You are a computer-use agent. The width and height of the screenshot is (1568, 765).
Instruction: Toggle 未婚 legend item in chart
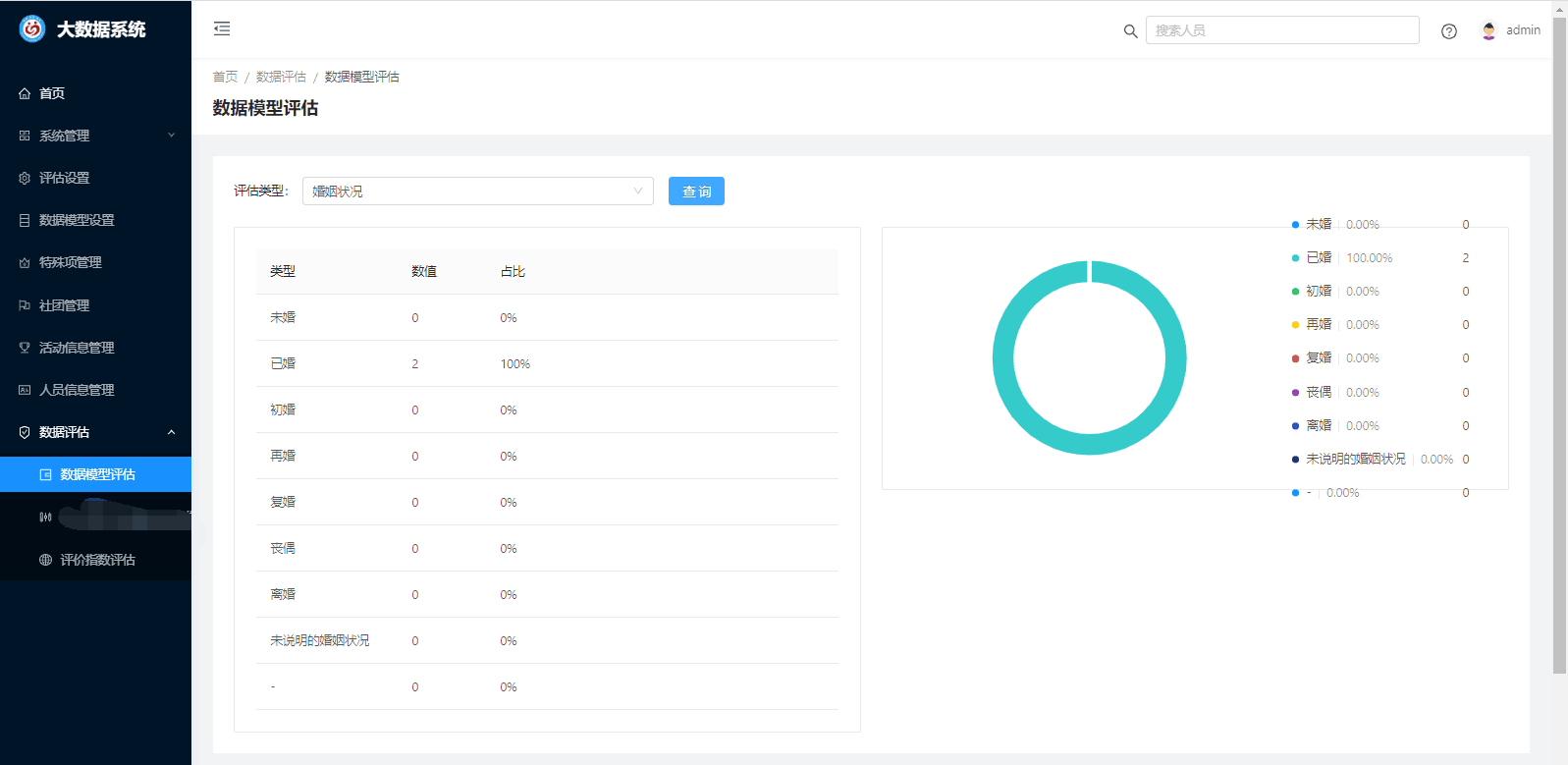pyautogui.click(x=1318, y=225)
